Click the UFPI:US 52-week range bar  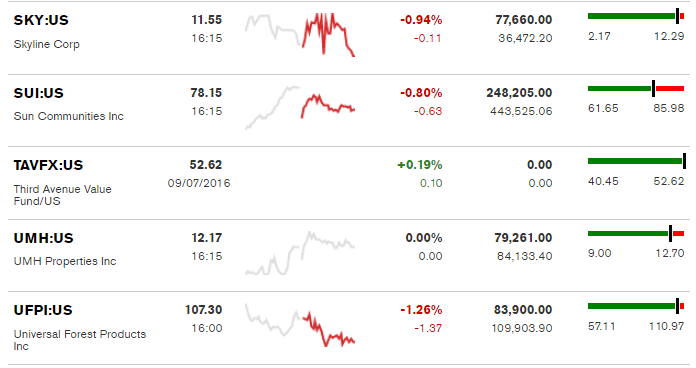[x=636, y=306]
